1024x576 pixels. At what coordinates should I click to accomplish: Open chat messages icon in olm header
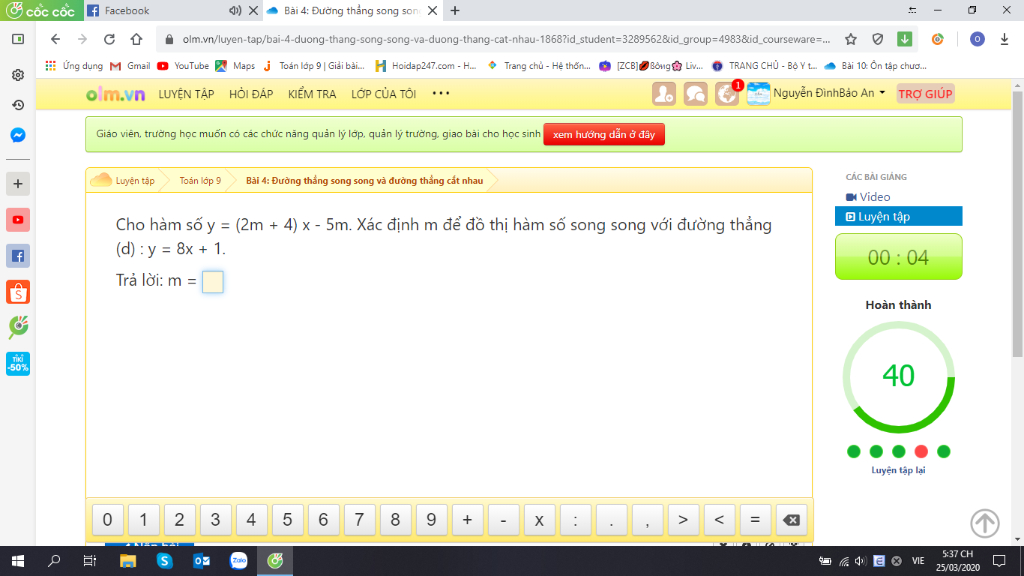click(x=695, y=94)
